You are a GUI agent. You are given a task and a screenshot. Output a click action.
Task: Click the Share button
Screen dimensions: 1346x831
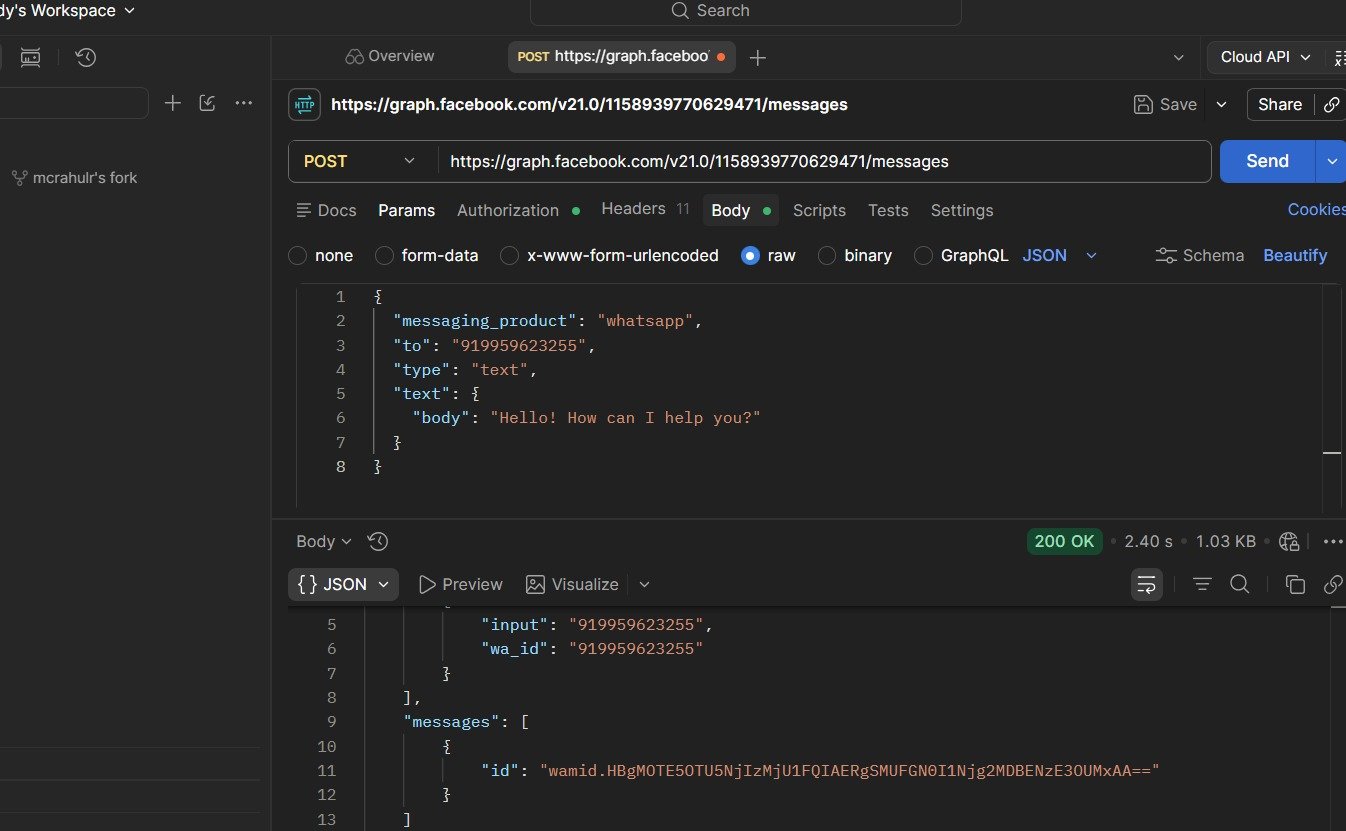[1280, 104]
